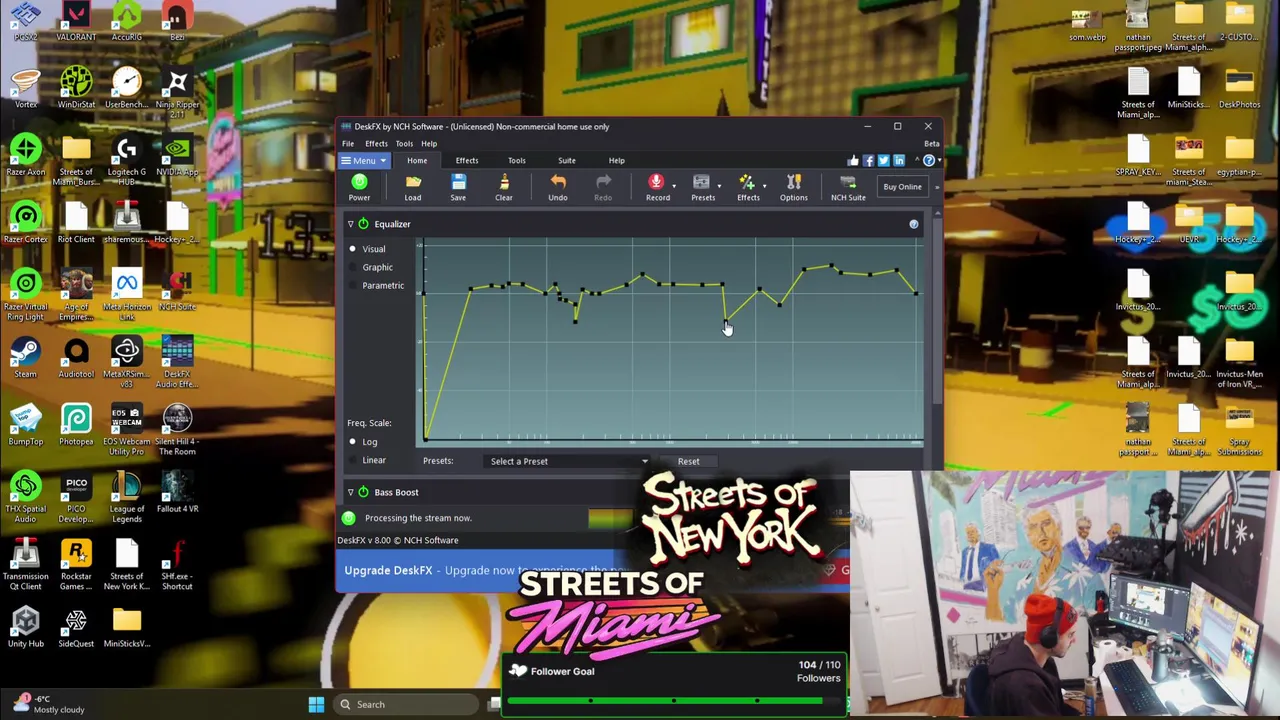Image resolution: width=1280 pixels, height=720 pixels.
Task: Select the DeskPhotos folder on desktop
Action: tap(1239, 88)
